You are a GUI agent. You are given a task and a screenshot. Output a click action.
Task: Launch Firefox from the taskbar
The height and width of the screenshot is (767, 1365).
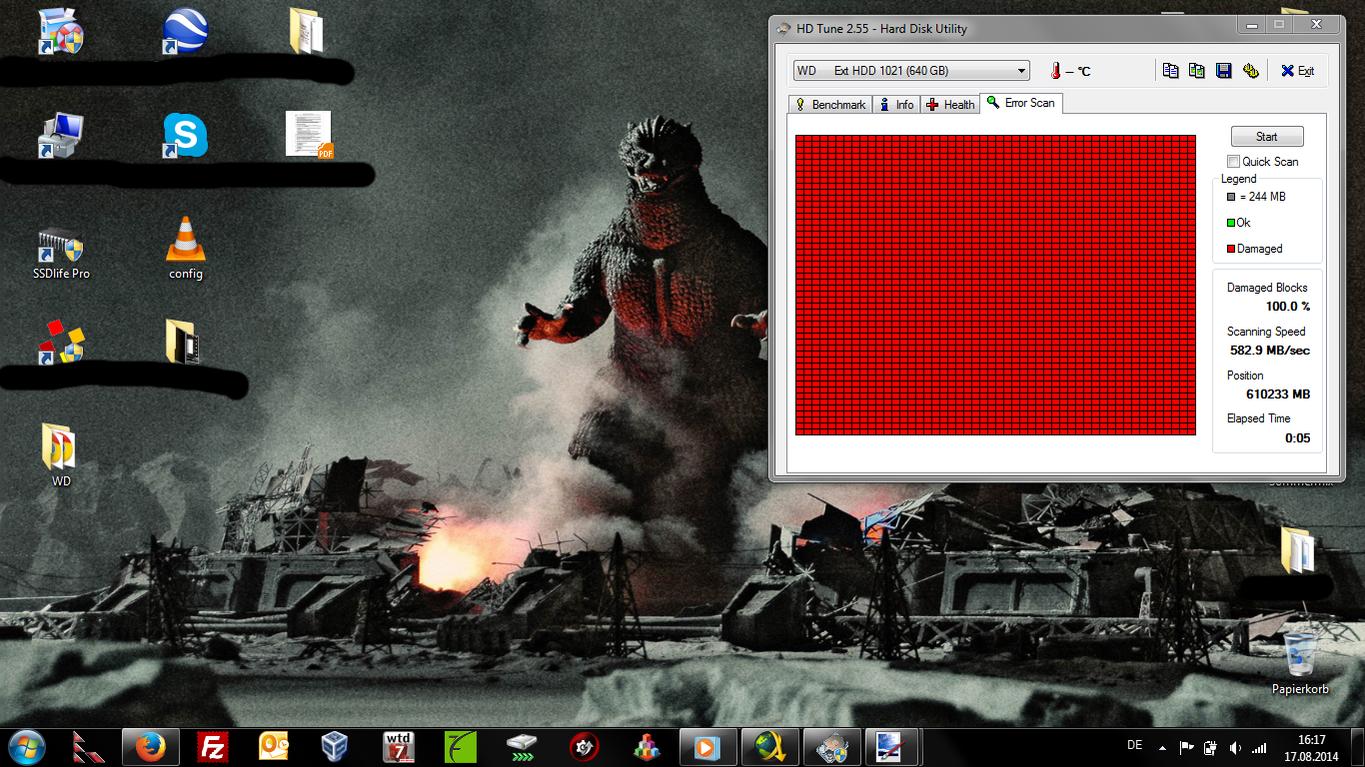[150, 747]
